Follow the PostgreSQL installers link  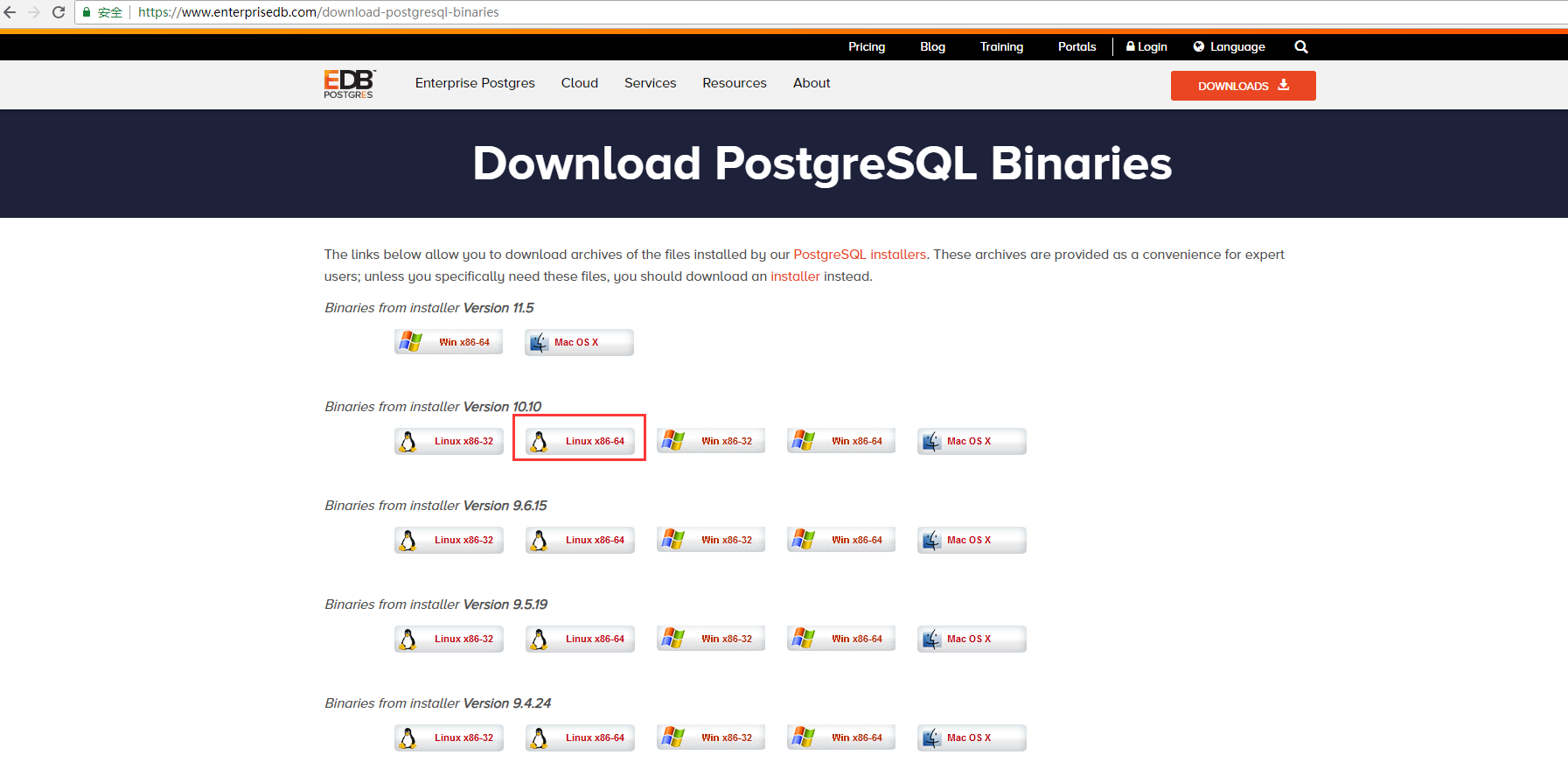[x=860, y=255]
